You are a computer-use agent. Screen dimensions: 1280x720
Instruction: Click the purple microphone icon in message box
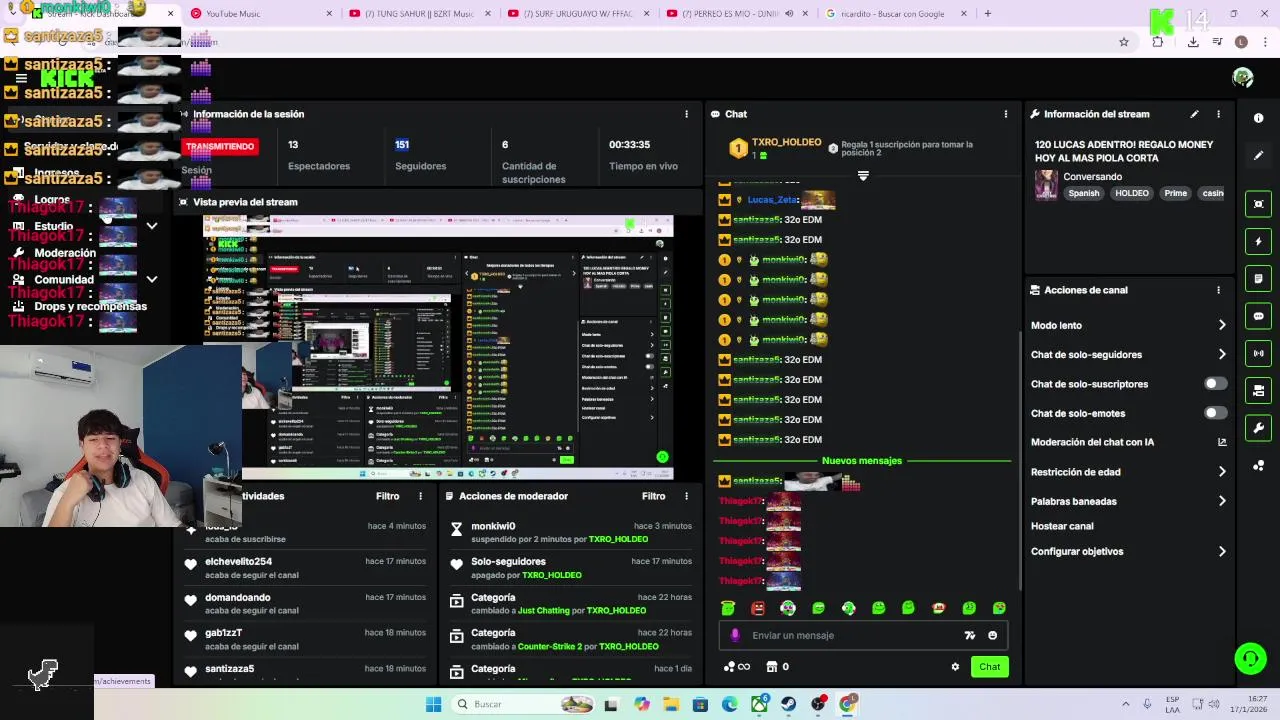[x=735, y=635]
